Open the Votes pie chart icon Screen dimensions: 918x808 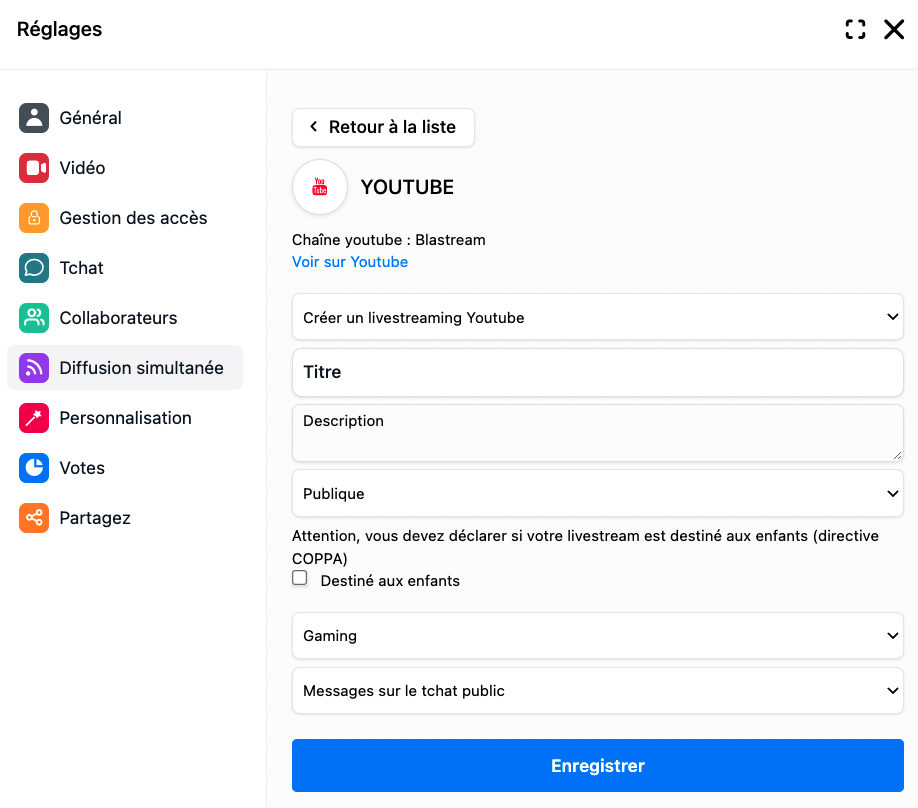tap(34, 468)
